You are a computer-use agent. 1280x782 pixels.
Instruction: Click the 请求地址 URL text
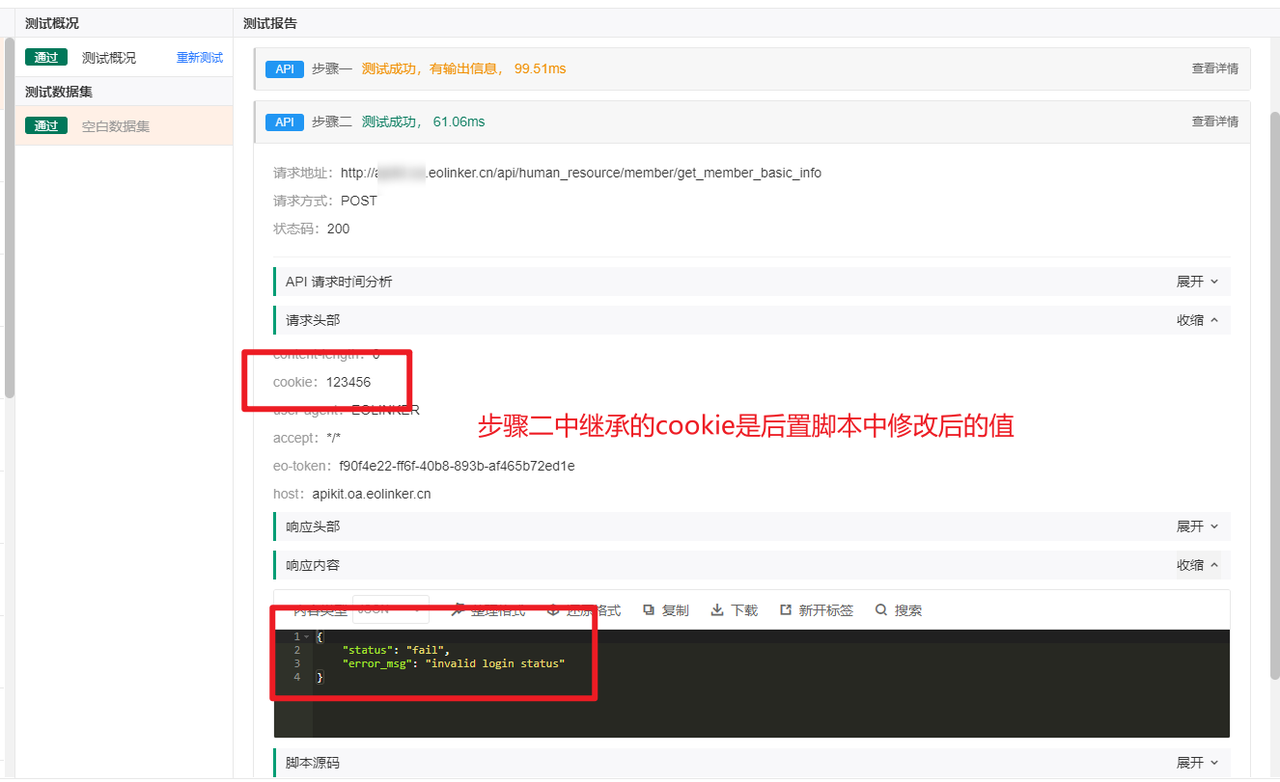tap(581, 173)
